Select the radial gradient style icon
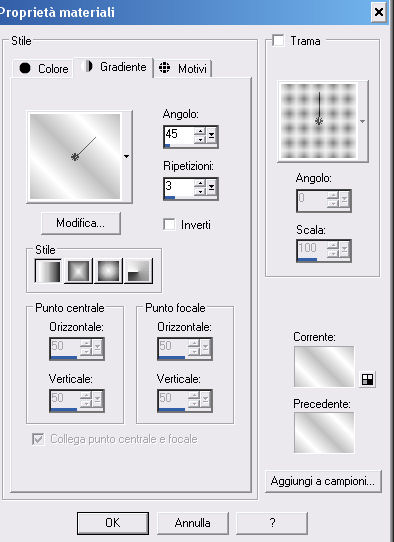Image resolution: width=394 pixels, height=542 pixels. click(x=138, y=271)
